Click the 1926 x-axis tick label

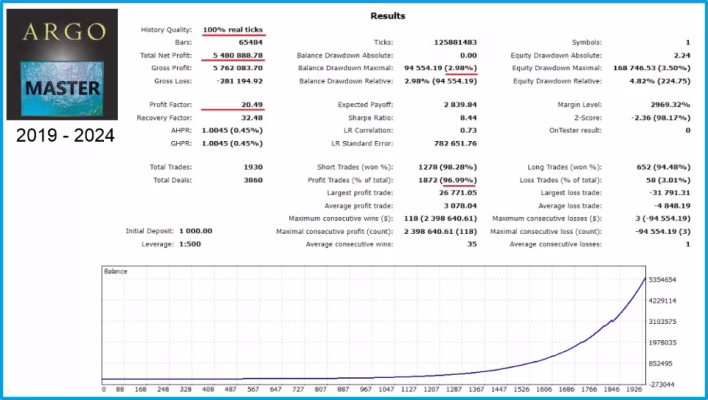[634, 389]
